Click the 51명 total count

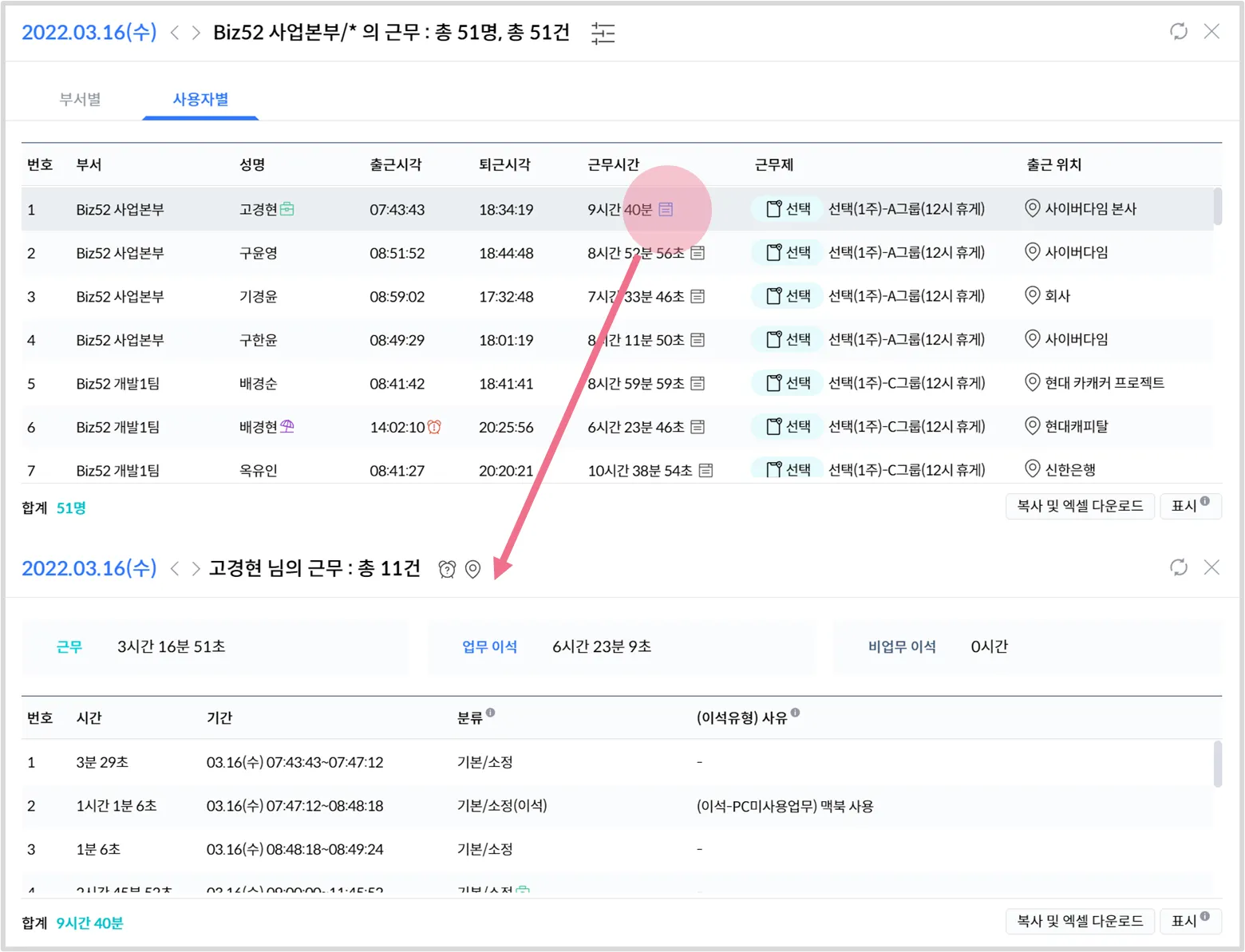pyautogui.click(x=71, y=508)
